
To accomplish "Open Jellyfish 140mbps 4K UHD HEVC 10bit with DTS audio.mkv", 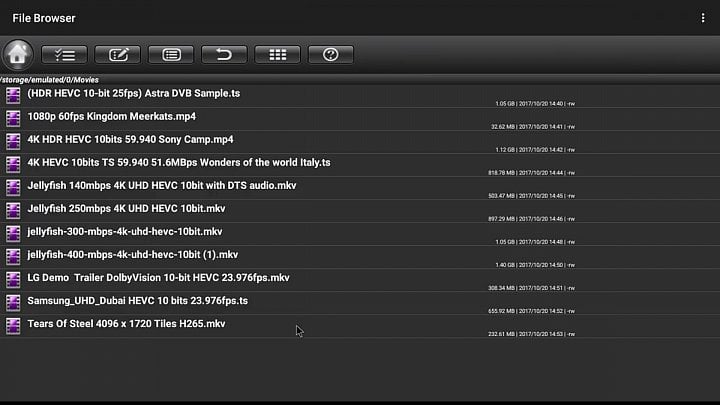I will click(x=162, y=185).
